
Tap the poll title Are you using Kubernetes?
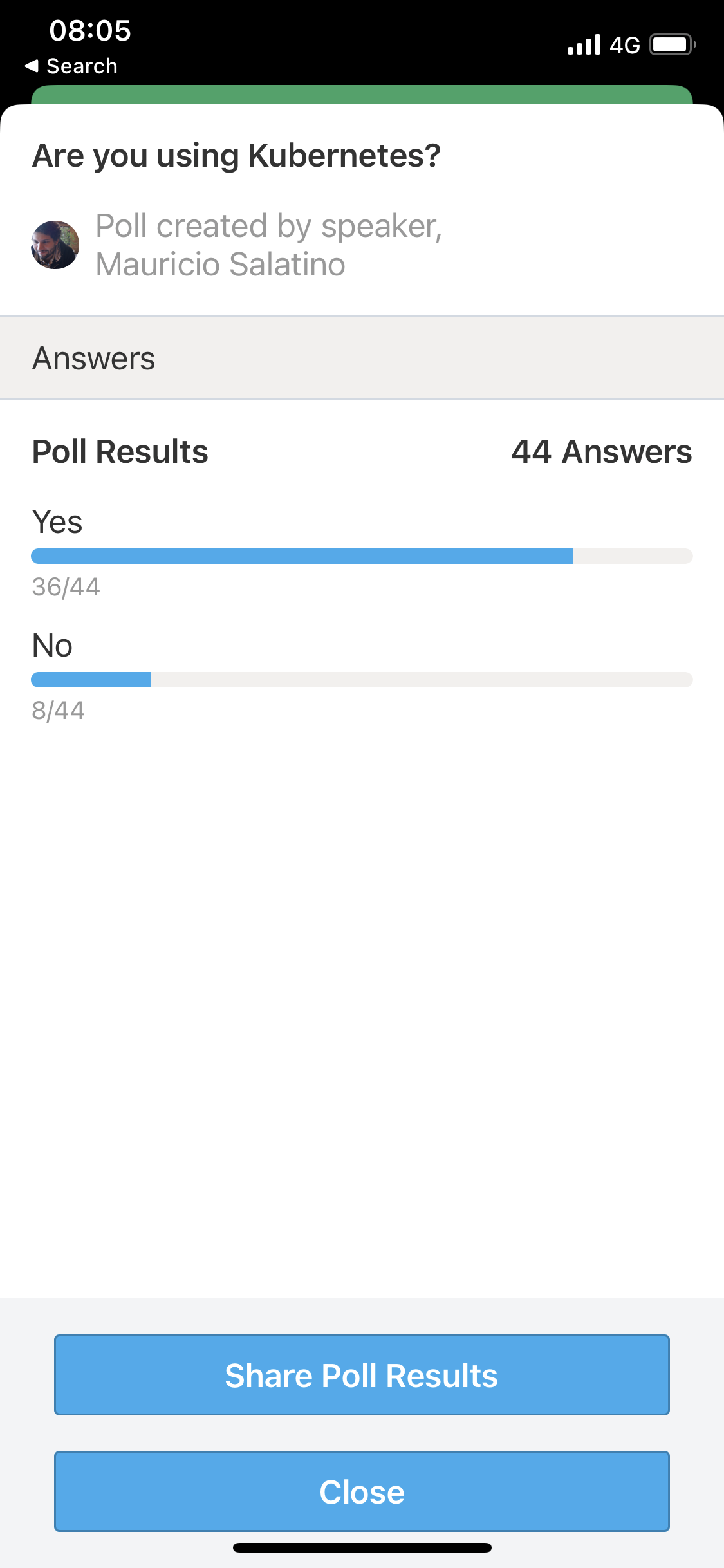point(237,156)
